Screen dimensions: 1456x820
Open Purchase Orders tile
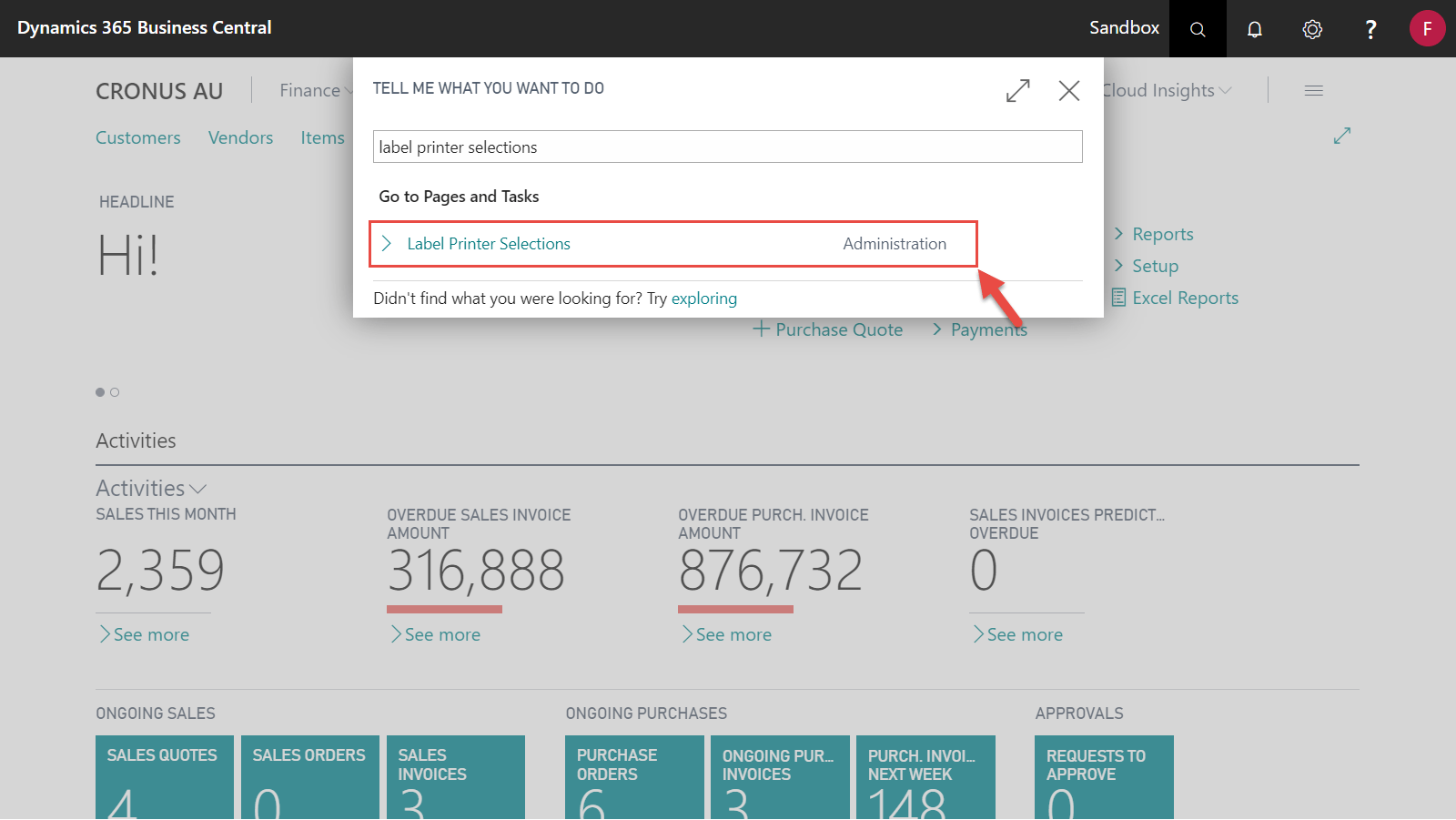[x=634, y=778]
